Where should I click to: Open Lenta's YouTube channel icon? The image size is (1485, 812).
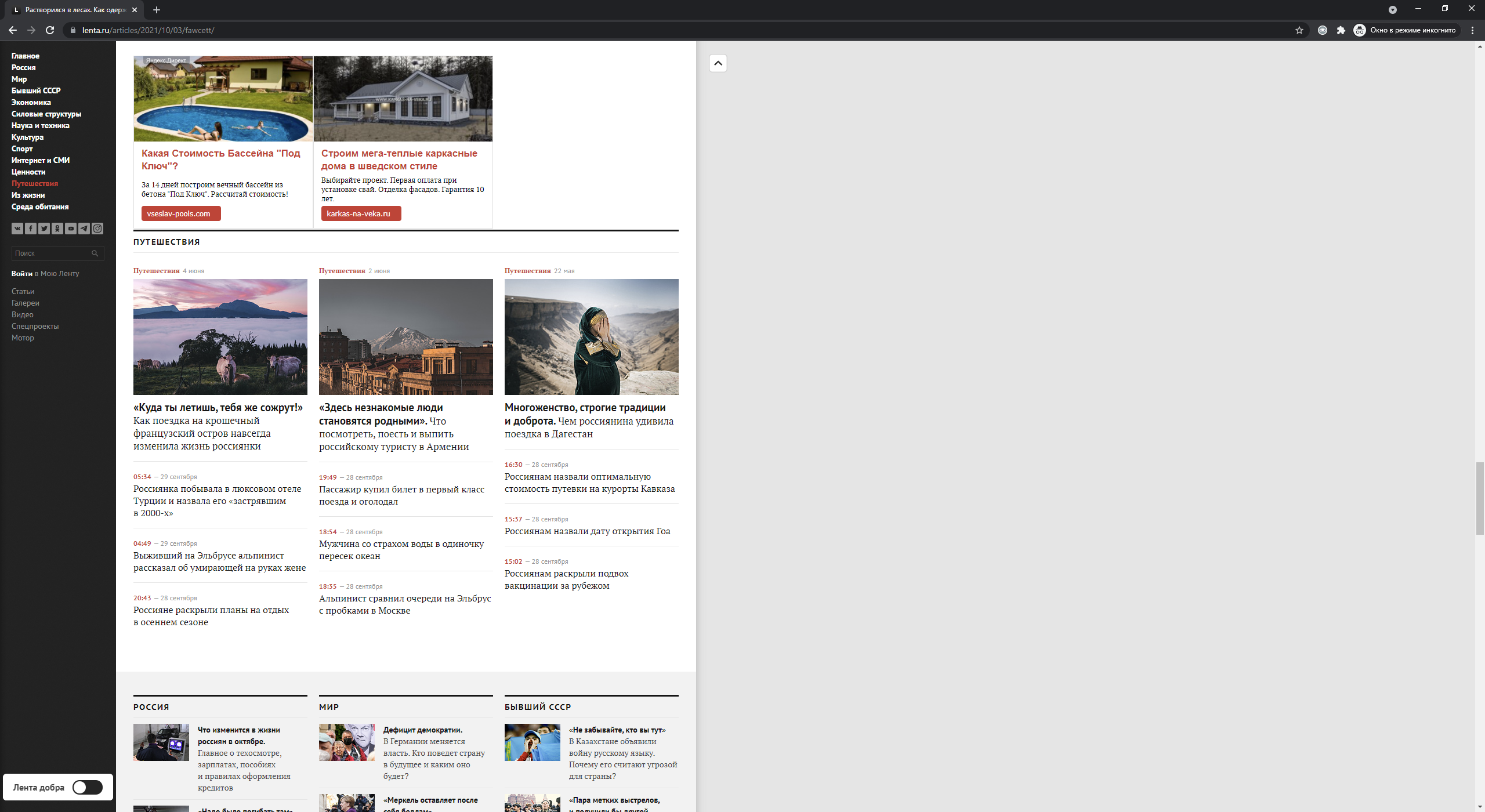[x=71, y=229]
